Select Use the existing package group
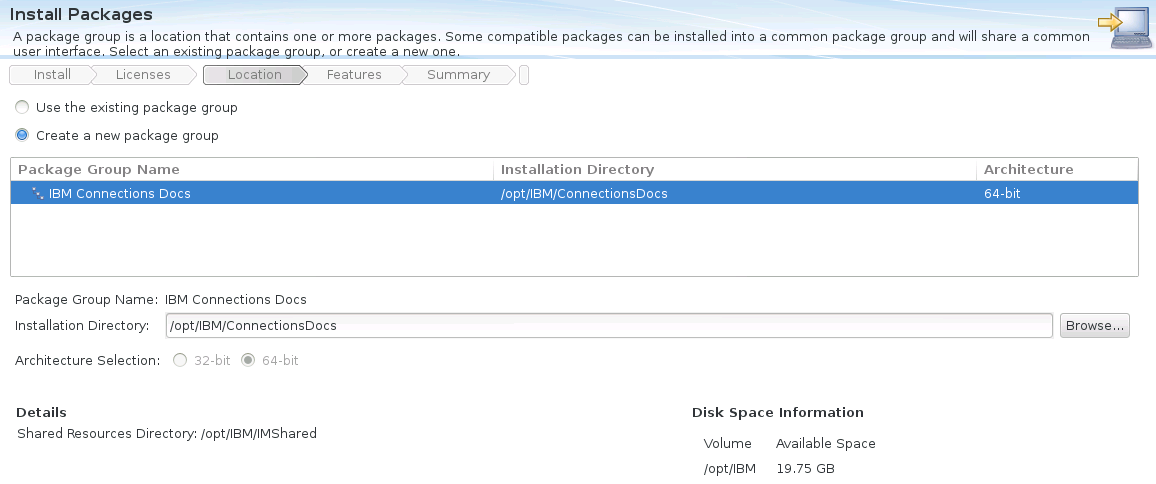Image resolution: width=1156 pixels, height=484 pixels. (22, 107)
